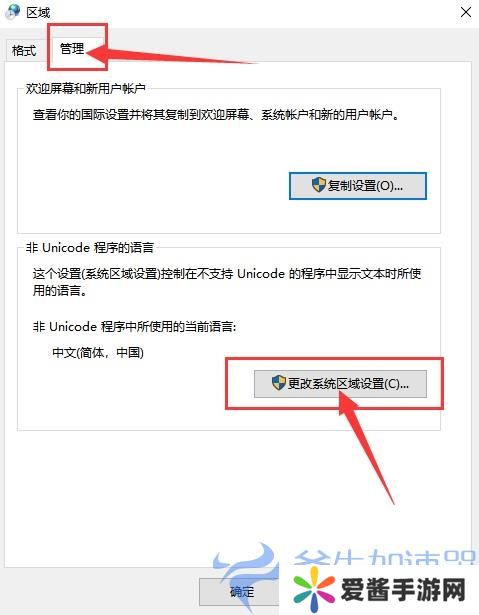This screenshot has width=479, height=615.
Task: Click the 这个设置(系统区域设置) explanation paragraph
Action: 227,282
